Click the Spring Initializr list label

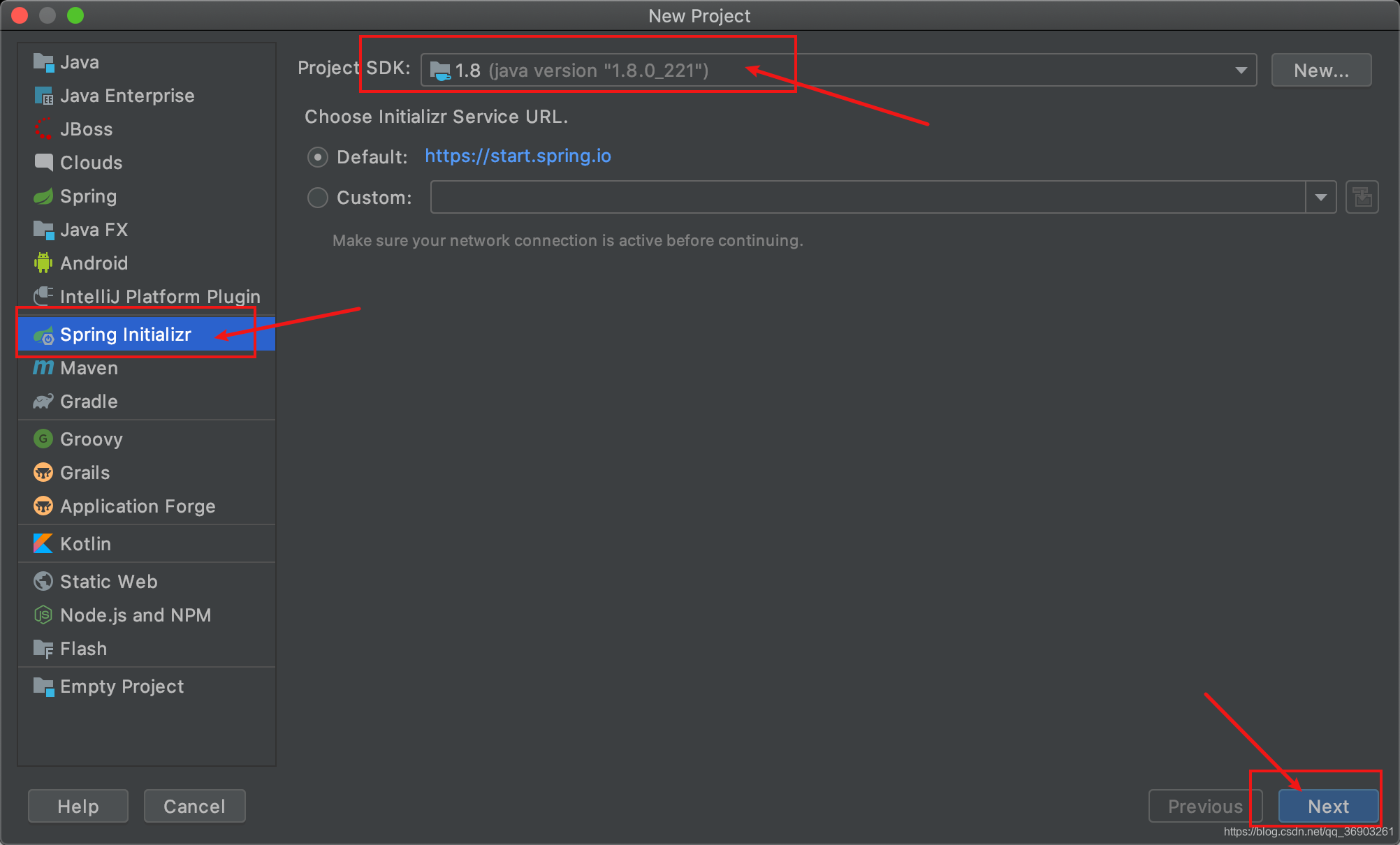(x=126, y=335)
